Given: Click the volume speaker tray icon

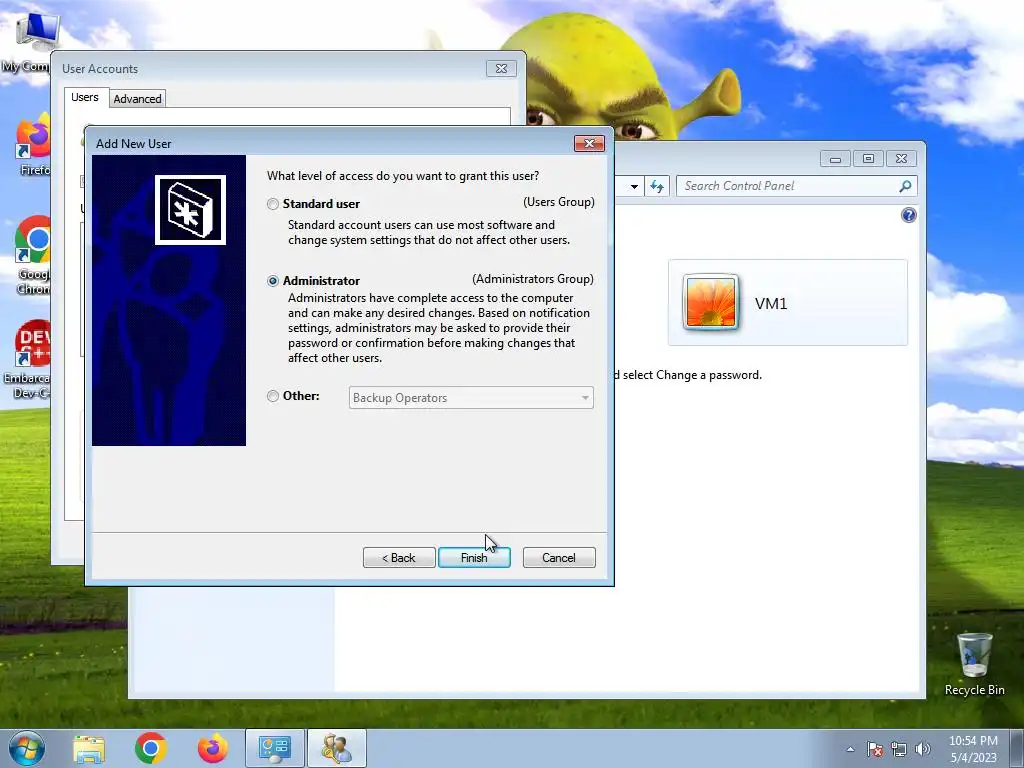Looking at the screenshot, I should (922, 749).
